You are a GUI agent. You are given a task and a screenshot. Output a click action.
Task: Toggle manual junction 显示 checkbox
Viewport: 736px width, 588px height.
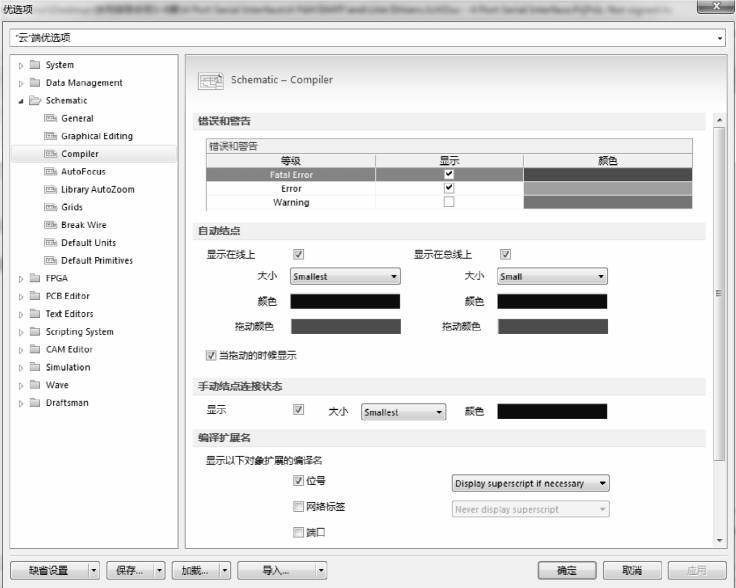(x=299, y=410)
